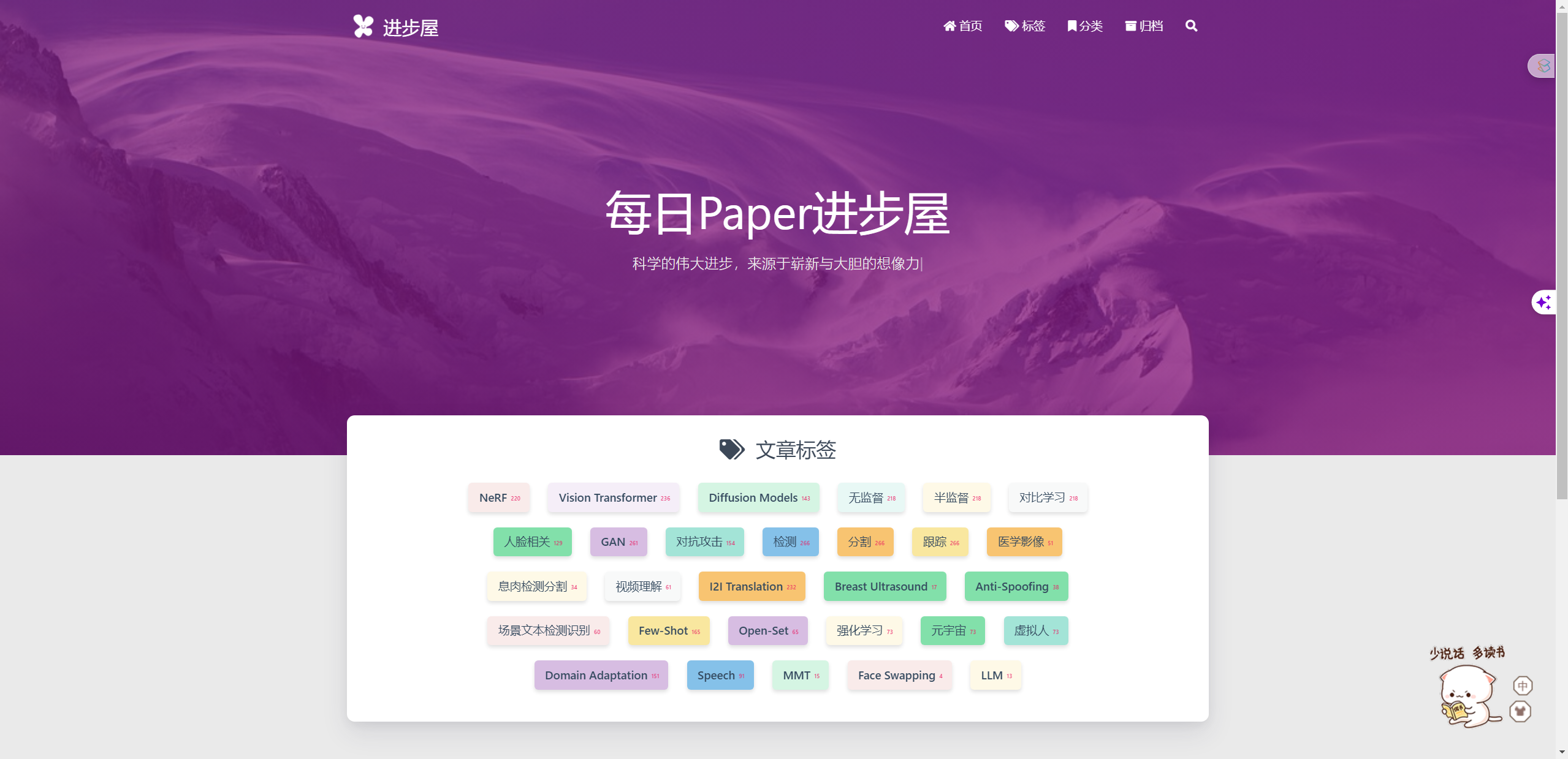Select the NeRF tag
This screenshot has height=759, width=1568.
[x=499, y=498]
